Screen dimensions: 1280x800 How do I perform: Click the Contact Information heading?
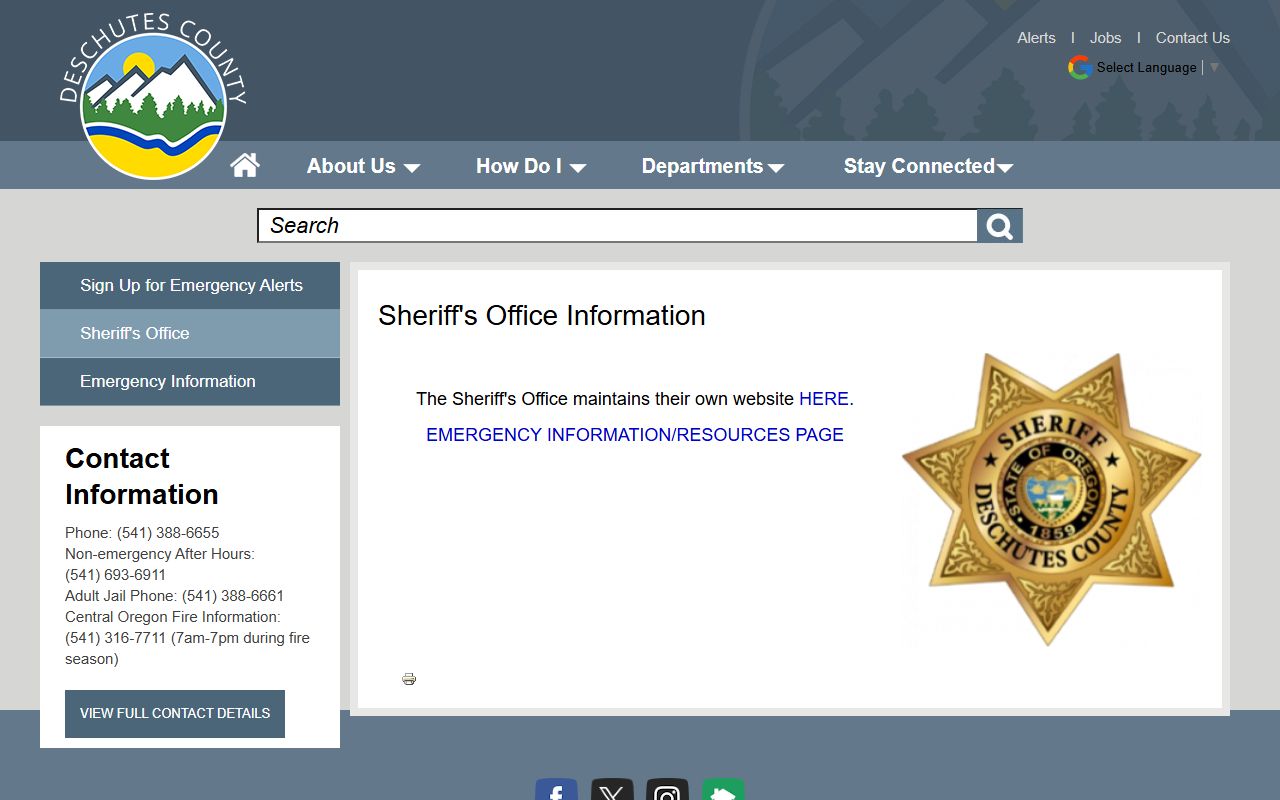[142, 476]
